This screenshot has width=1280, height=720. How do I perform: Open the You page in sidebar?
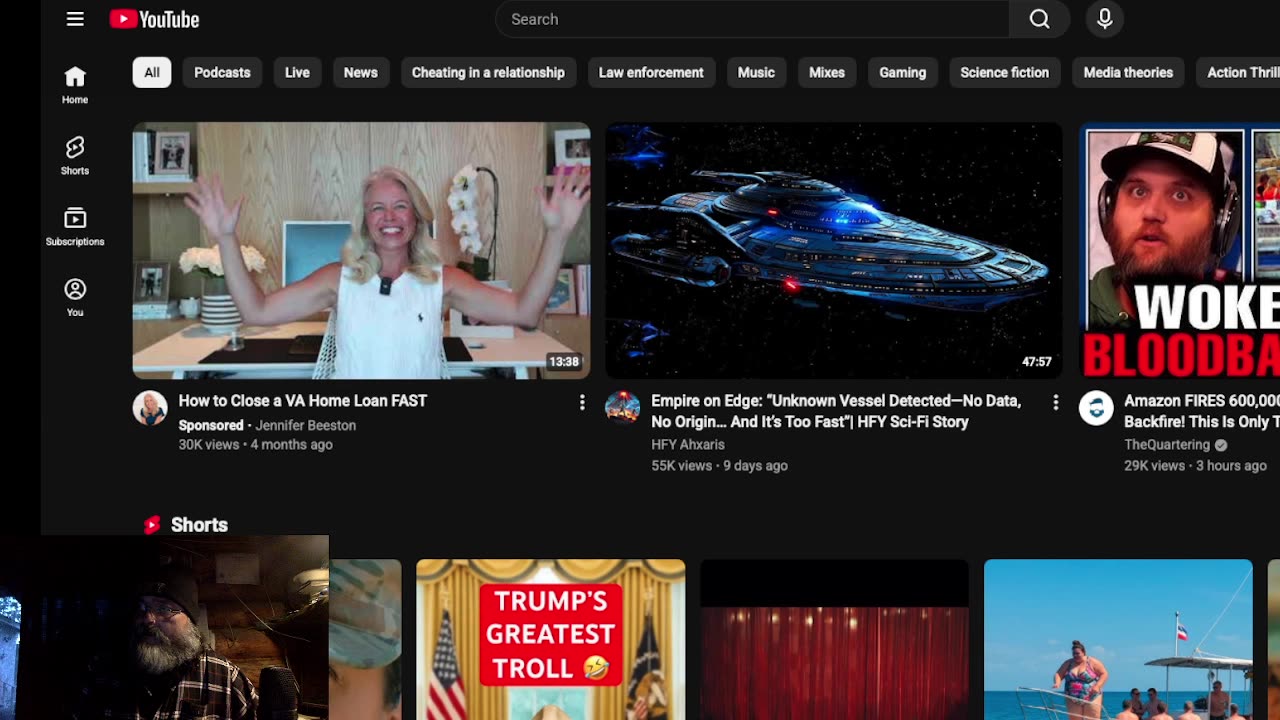click(x=75, y=298)
